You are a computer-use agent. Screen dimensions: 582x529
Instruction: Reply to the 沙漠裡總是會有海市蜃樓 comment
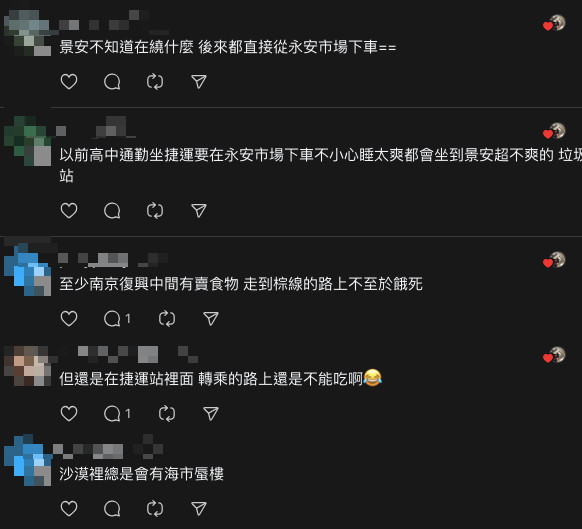pos(112,509)
